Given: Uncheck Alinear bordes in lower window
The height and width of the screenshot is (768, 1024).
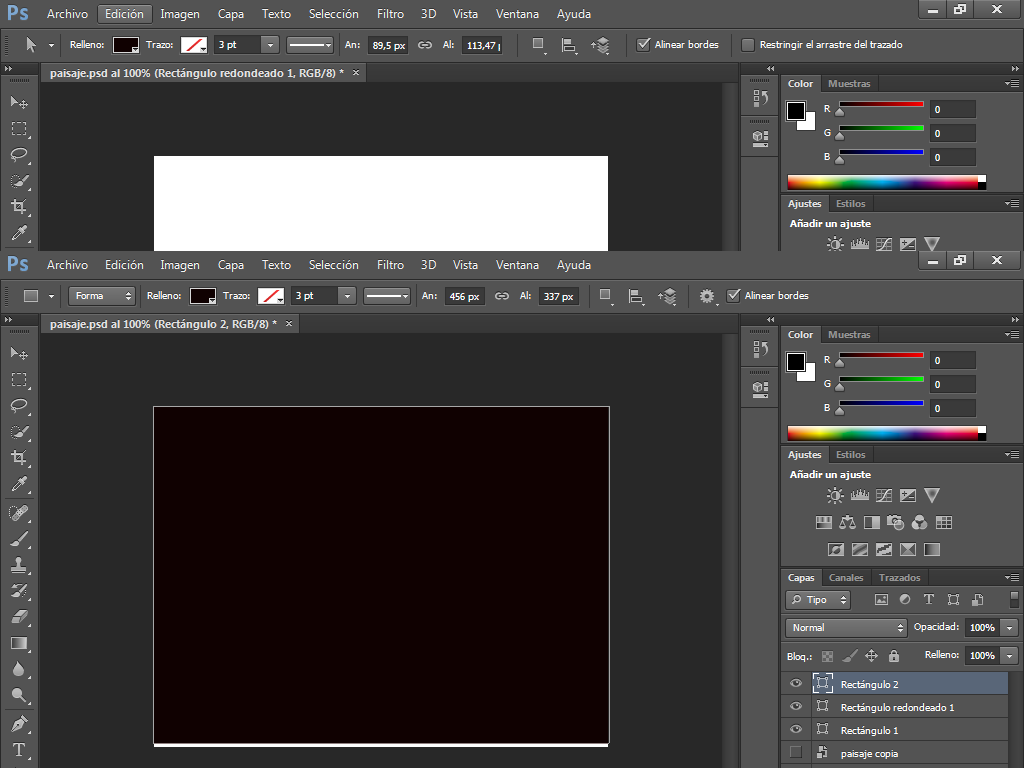Looking at the screenshot, I should point(734,295).
